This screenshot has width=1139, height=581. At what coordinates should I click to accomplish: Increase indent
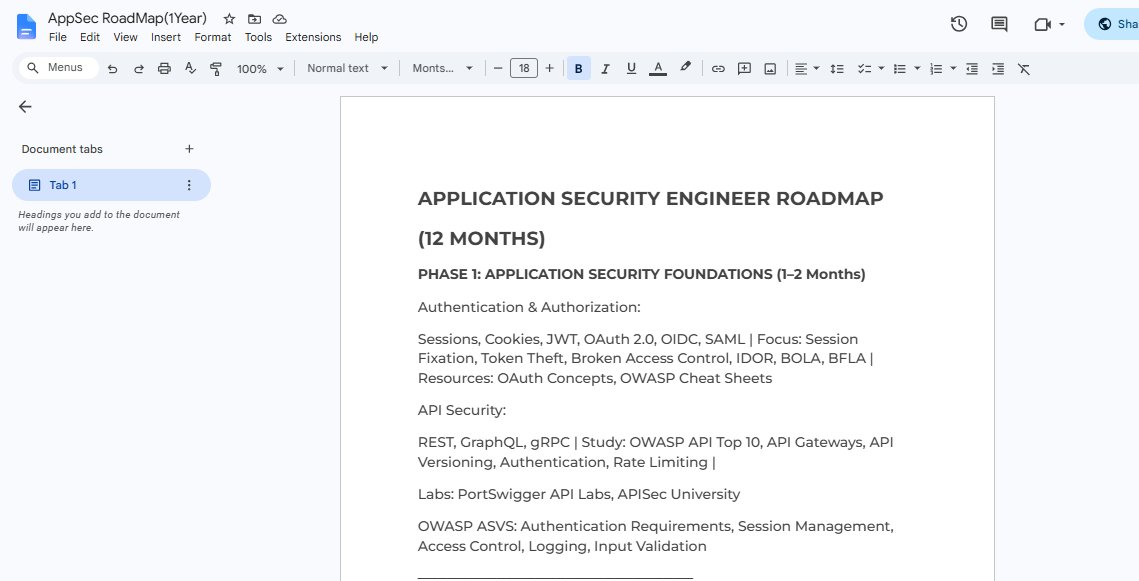click(998, 68)
